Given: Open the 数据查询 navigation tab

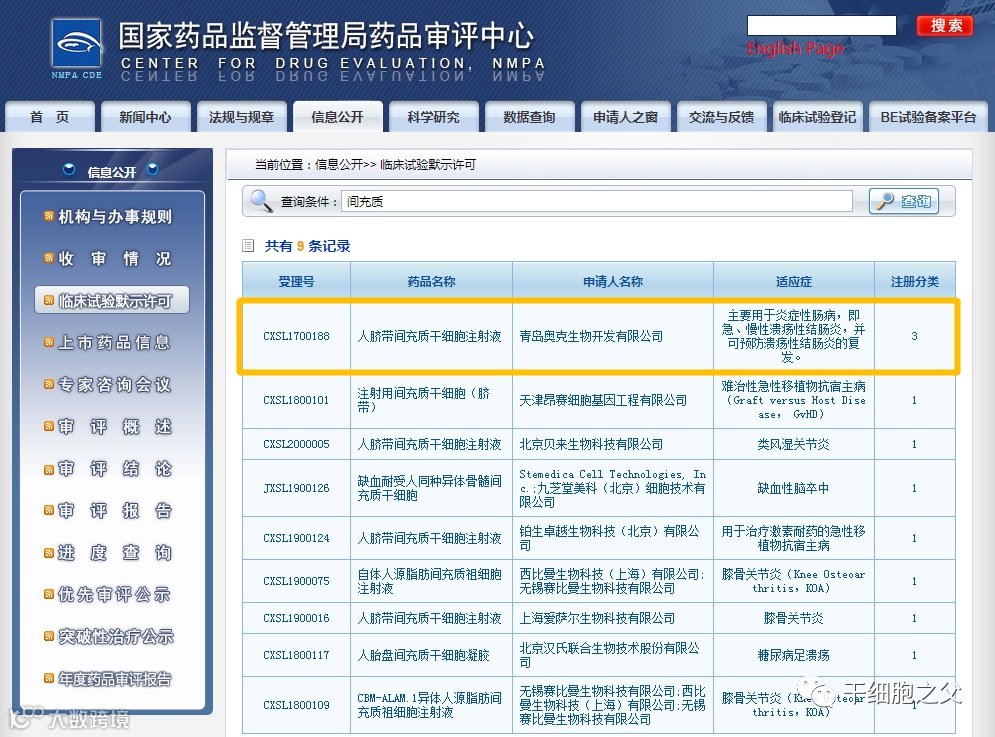Looking at the screenshot, I should click(529, 117).
